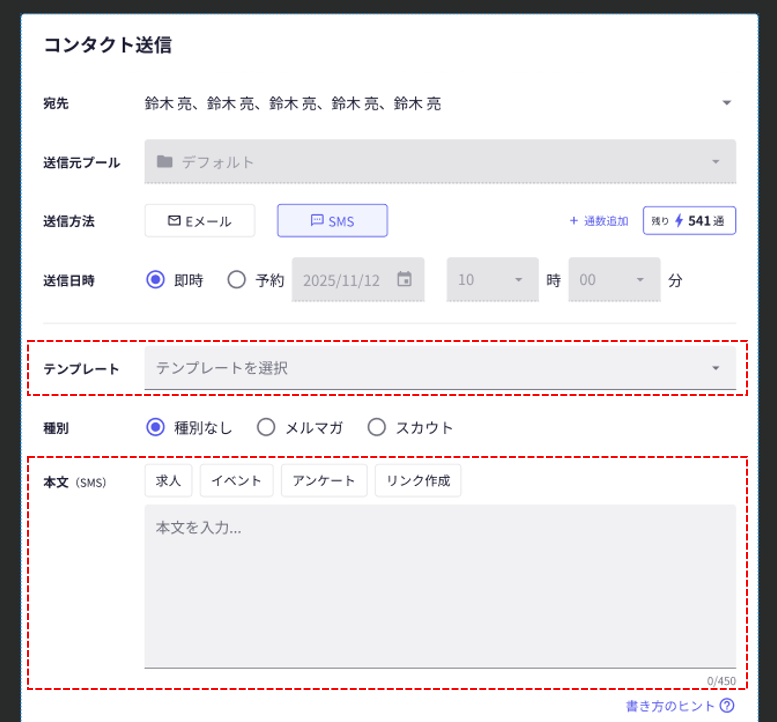Image resolution: width=777 pixels, height=722 pixels.
Task: Click the イベント insert button
Action: pyautogui.click(x=237, y=480)
